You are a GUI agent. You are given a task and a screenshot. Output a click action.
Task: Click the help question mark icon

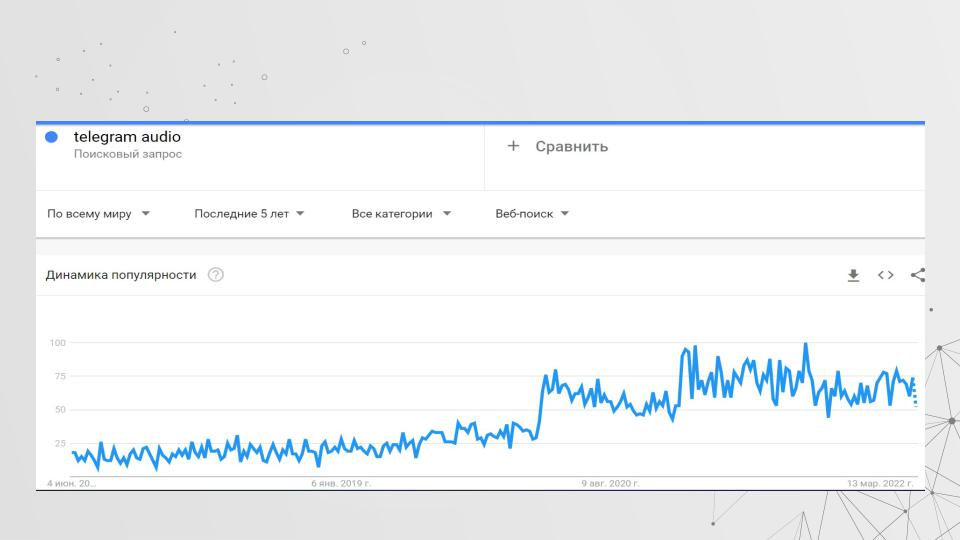[x=215, y=275]
